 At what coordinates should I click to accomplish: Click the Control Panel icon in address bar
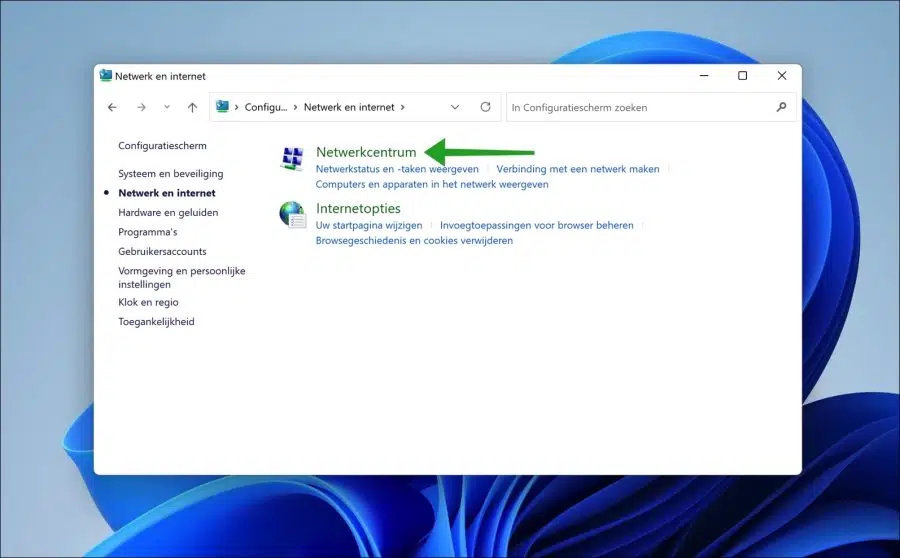222,107
